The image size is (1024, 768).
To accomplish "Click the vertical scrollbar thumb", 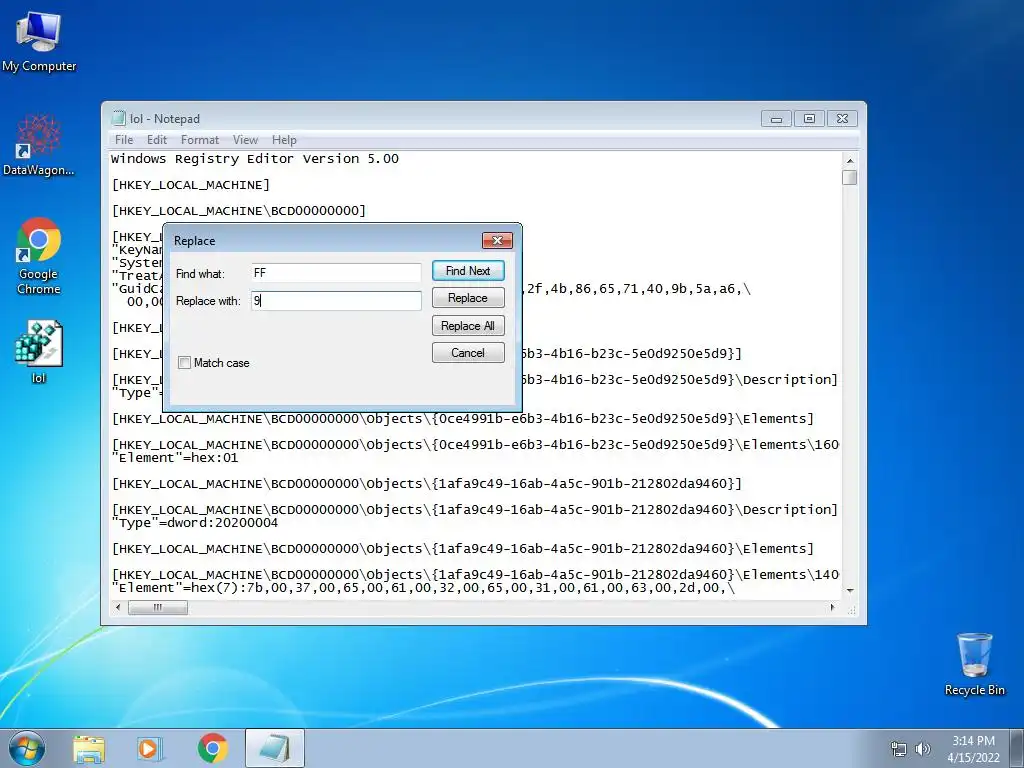I will (x=850, y=178).
